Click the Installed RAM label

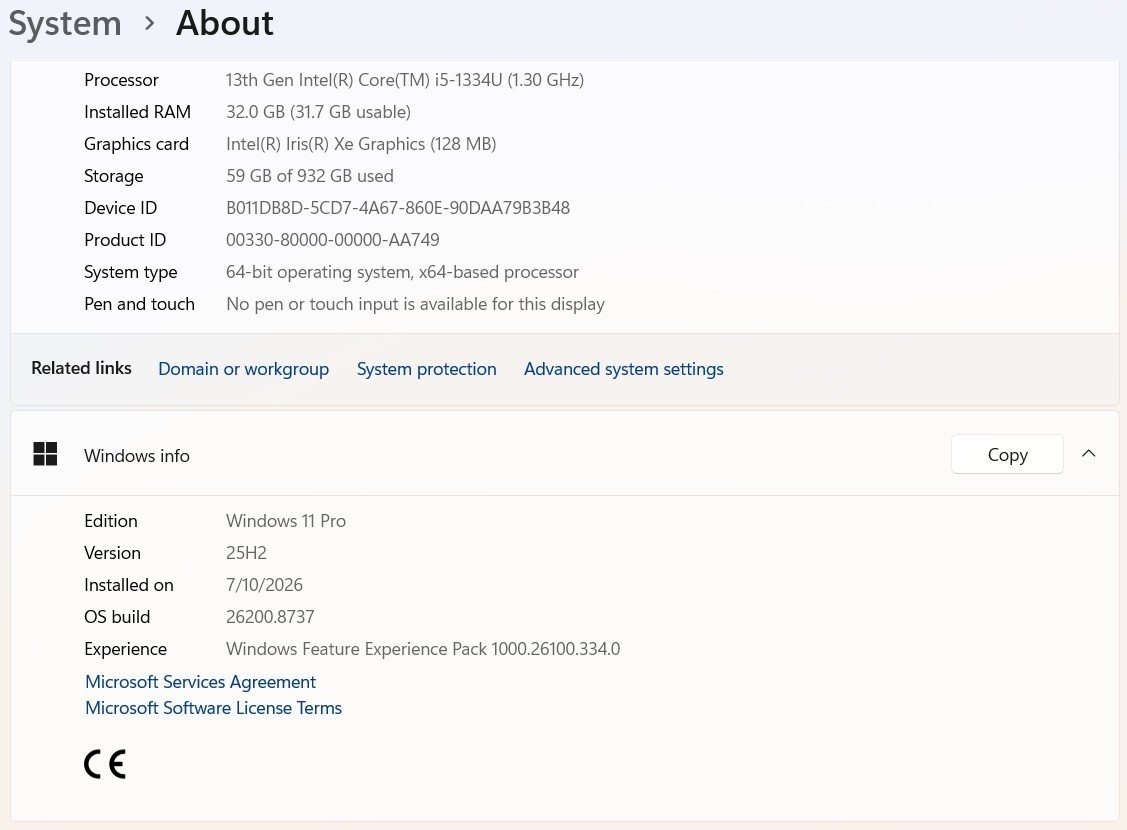coord(137,112)
